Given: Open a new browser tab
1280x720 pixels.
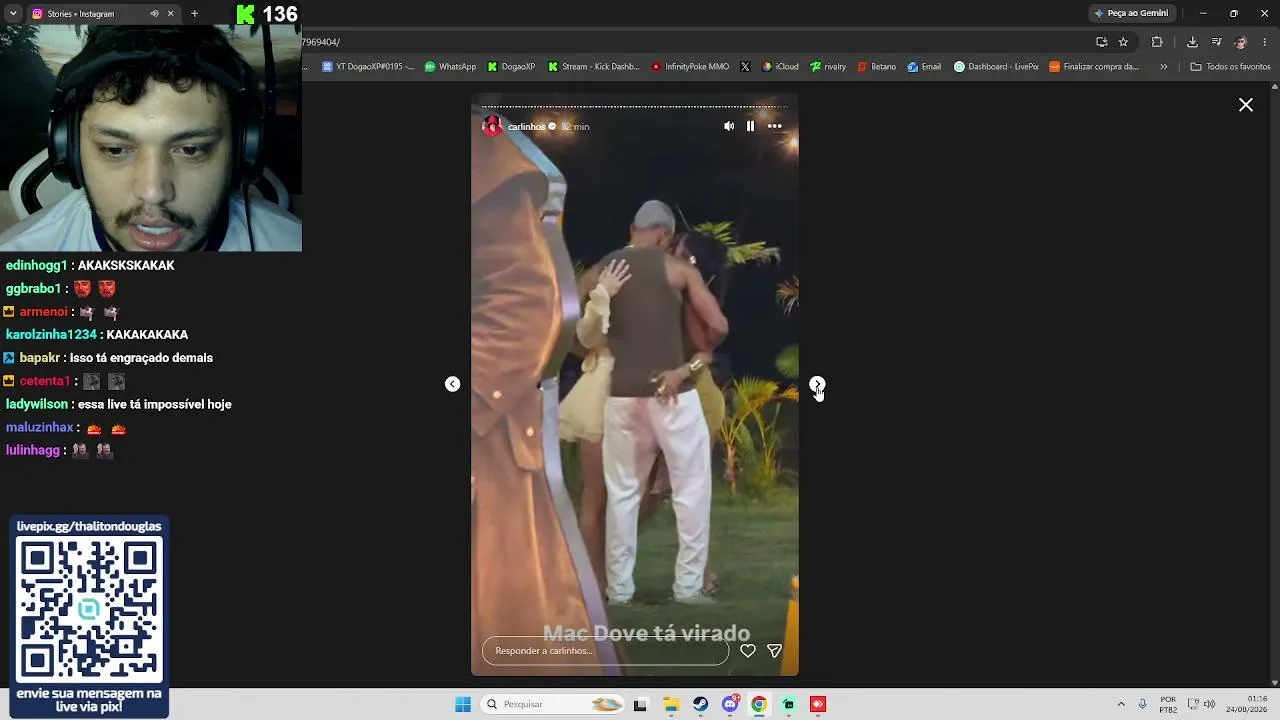Looking at the screenshot, I should click(x=194, y=14).
